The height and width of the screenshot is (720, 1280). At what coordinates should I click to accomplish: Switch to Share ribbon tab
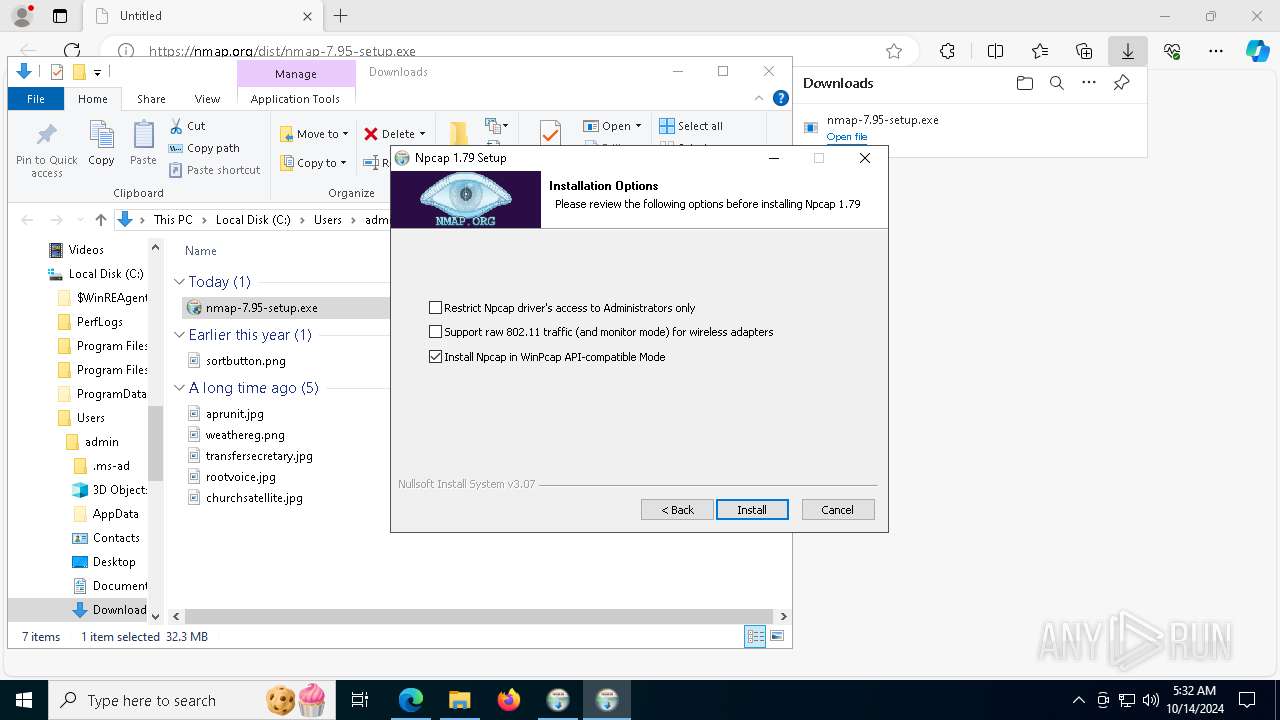152,99
